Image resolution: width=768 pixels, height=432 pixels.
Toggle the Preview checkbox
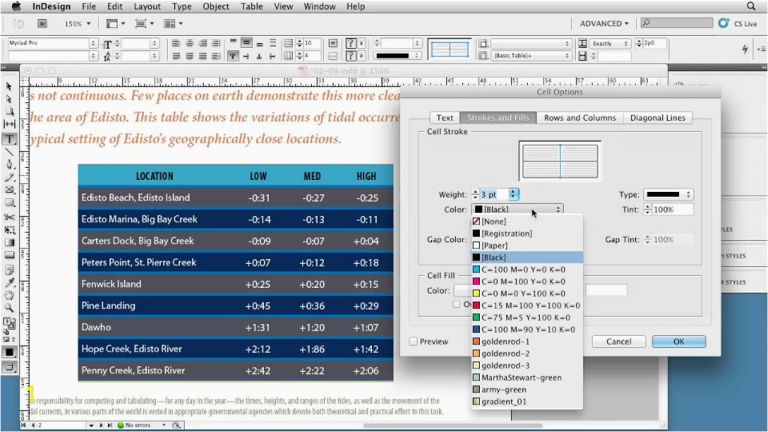[413, 341]
